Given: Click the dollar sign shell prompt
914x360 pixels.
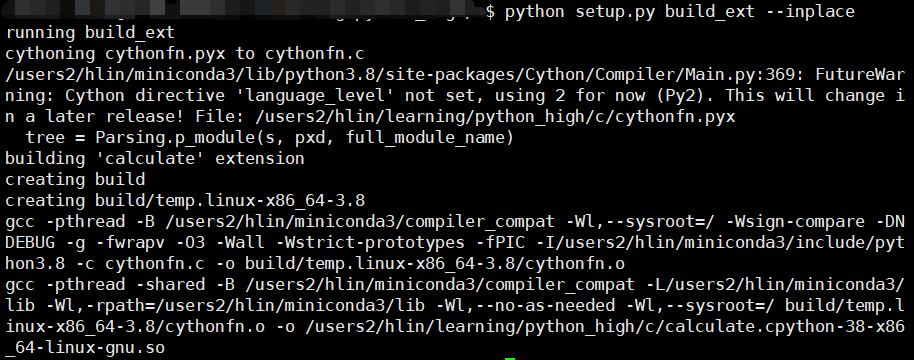Looking at the screenshot, I should [x=490, y=12].
